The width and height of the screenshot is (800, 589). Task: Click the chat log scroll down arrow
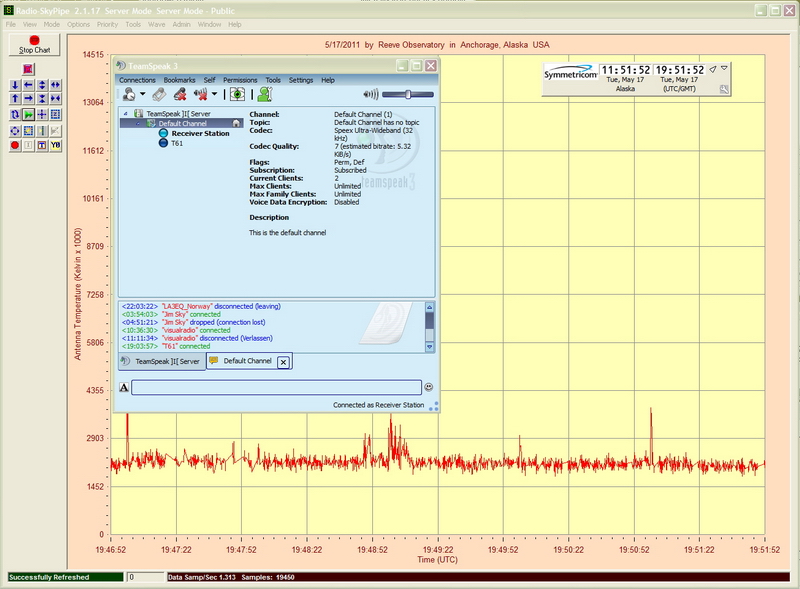(x=430, y=347)
